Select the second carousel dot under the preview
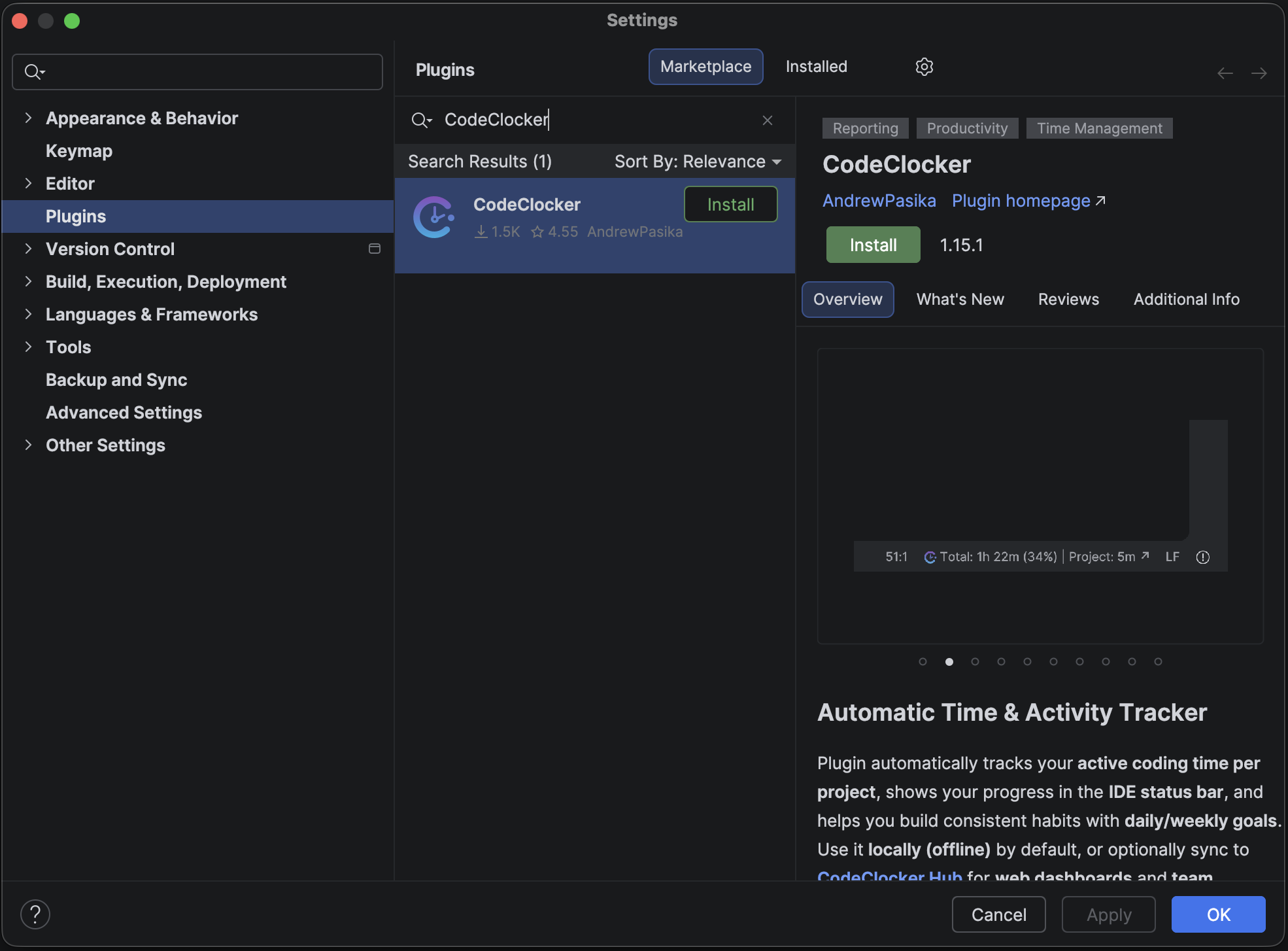Image resolution: width=1288 pixels, height=951 pixels. (x=949, y=661)
